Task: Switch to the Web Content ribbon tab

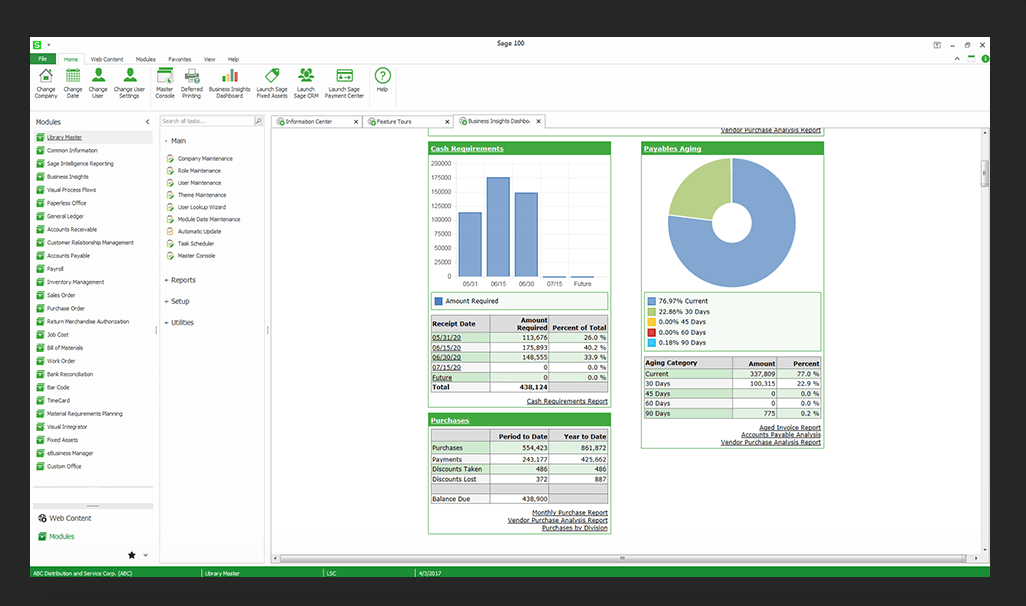Action: pyautogui.click(x=107, y=59)
